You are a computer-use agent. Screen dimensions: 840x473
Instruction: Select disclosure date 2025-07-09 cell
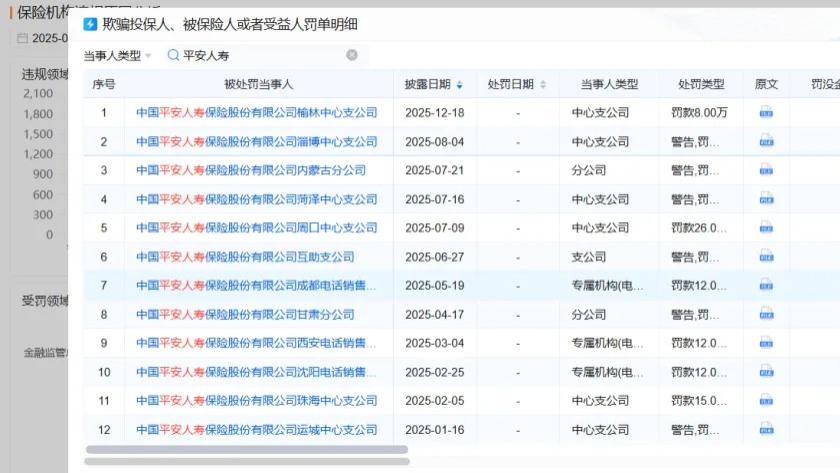[434, 228]
